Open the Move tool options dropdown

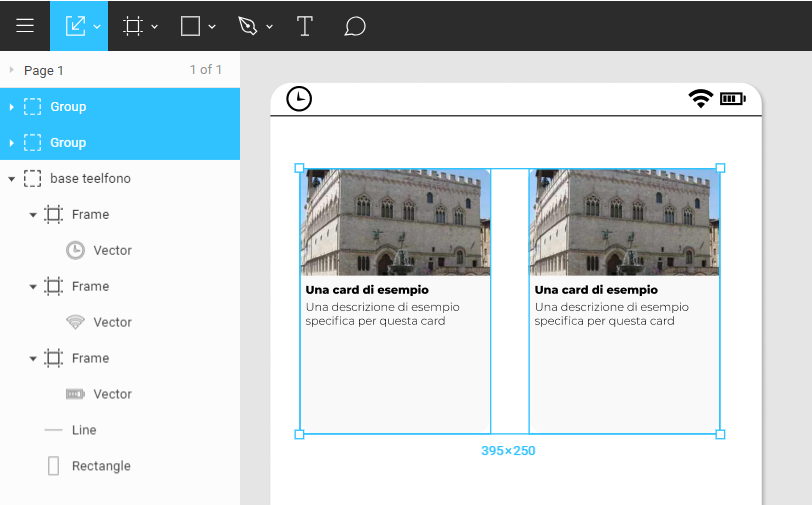tap(97, 27)
